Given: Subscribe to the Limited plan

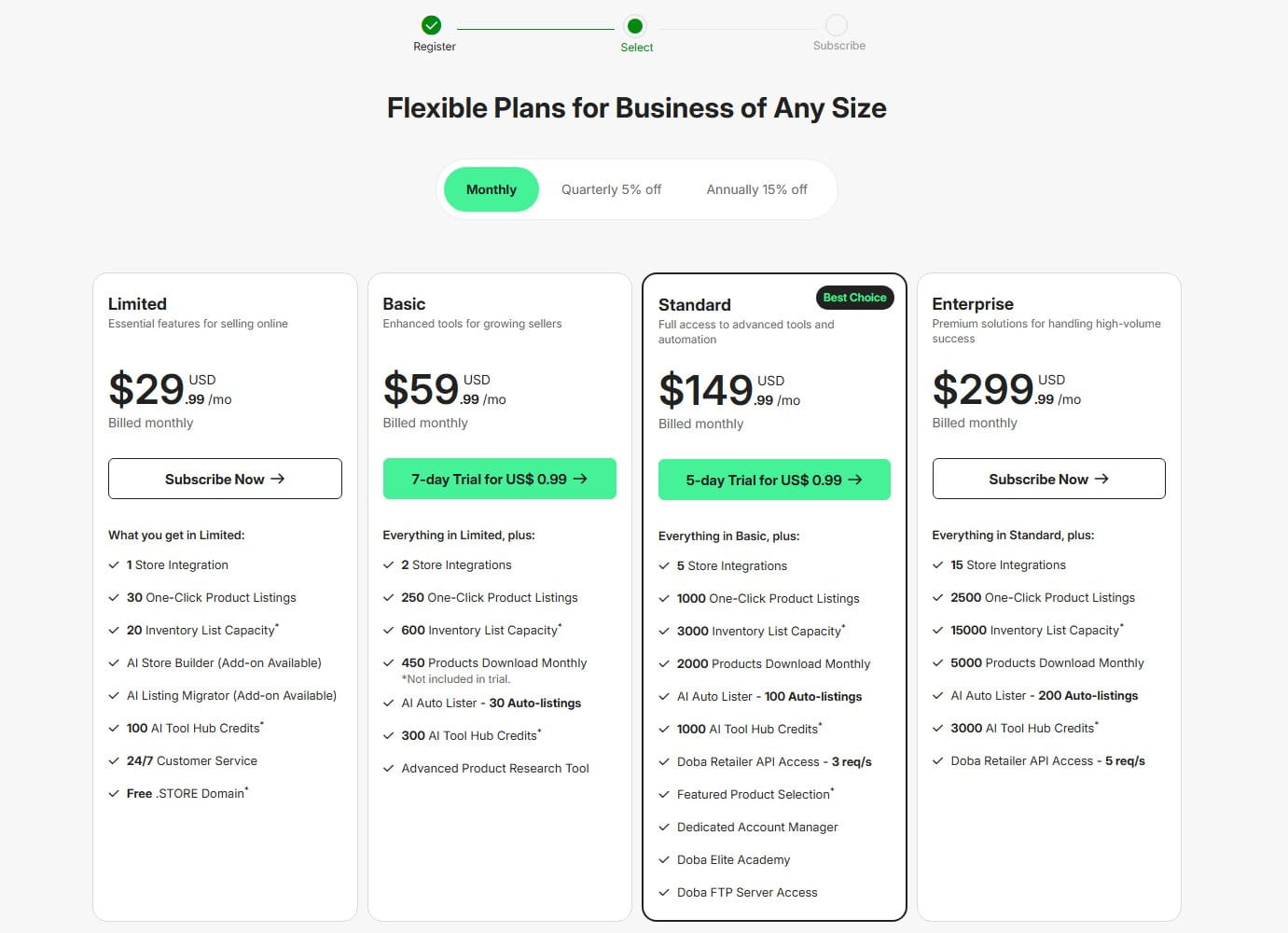Looking at the screenshot, I should pyautogui.click(x=225, y=479).
